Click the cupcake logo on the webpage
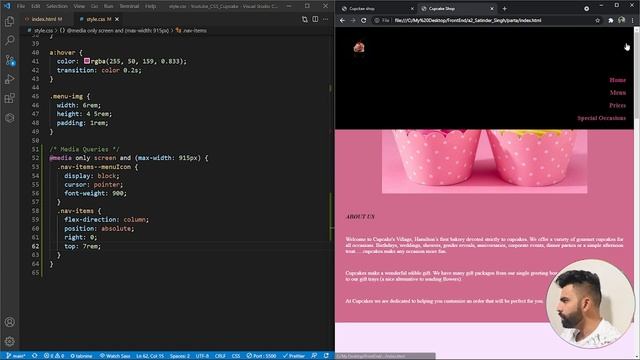This screenshot has width=640, height=360. 359,47
